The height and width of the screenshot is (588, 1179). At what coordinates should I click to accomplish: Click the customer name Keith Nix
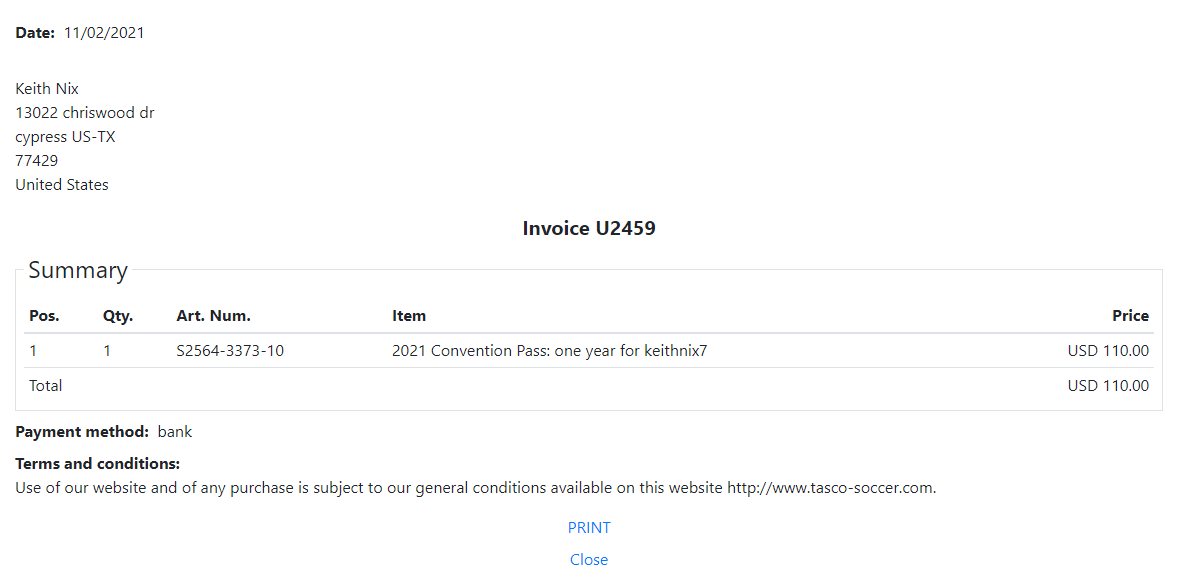47,89
